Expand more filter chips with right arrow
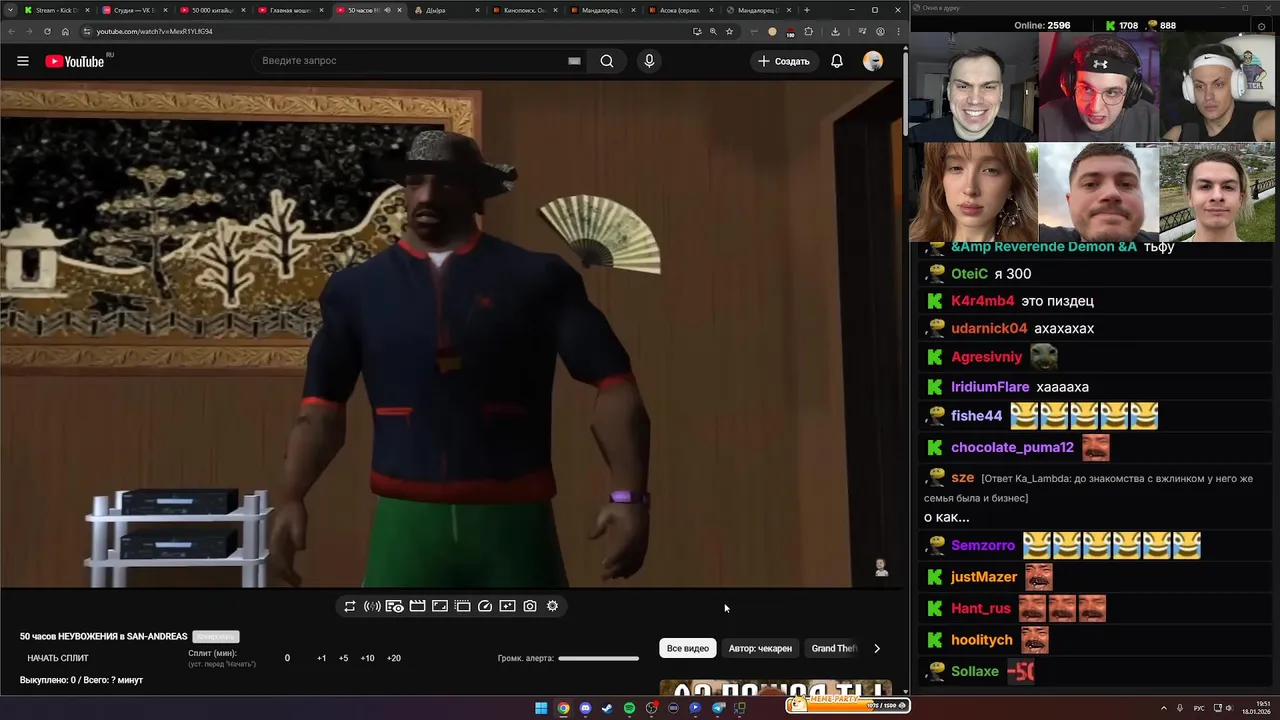 click(x=877, y=648)
